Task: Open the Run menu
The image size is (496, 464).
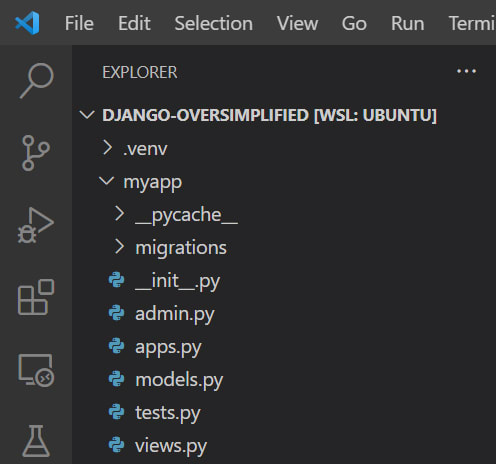Action: 408,23
